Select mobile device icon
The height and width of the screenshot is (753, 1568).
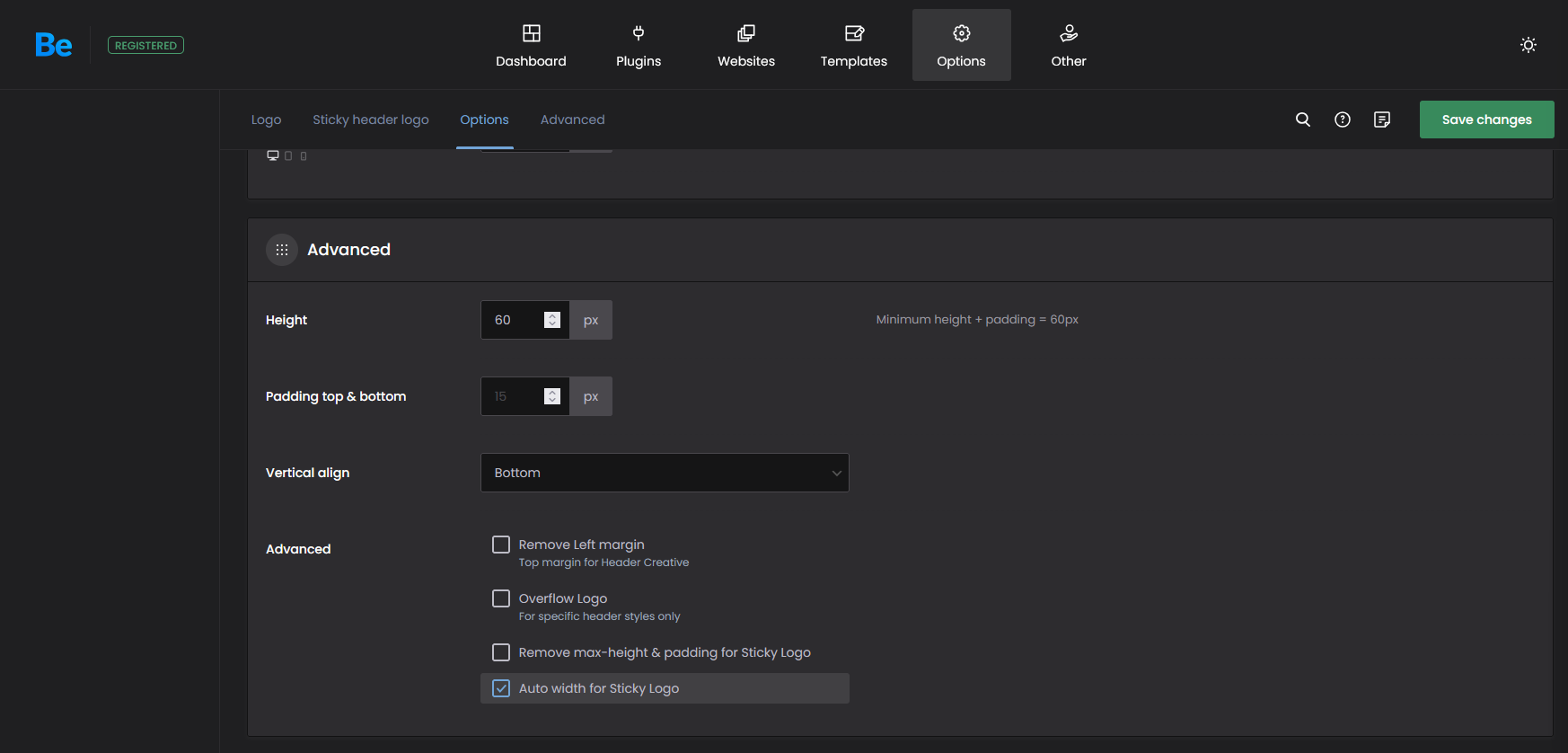click(304, 156)
